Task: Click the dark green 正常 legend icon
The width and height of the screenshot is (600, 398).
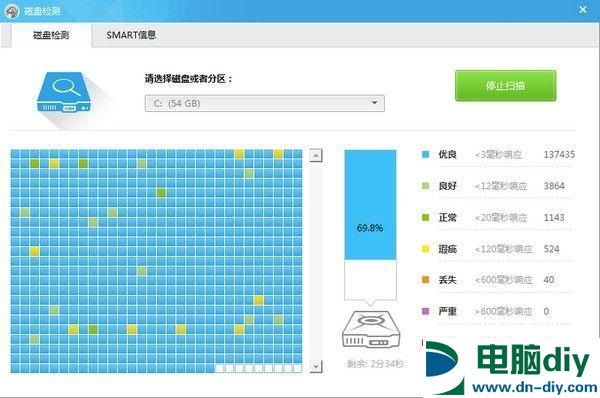Action: pos(425,217)
